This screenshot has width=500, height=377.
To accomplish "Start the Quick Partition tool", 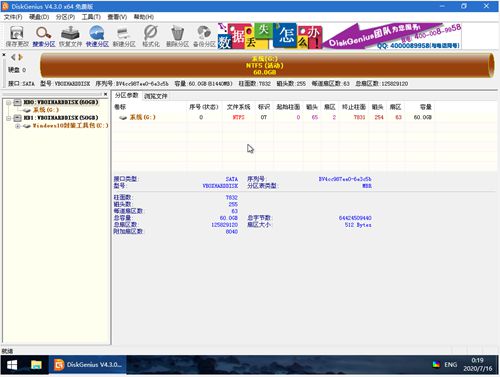I will (x=97, y=36).
